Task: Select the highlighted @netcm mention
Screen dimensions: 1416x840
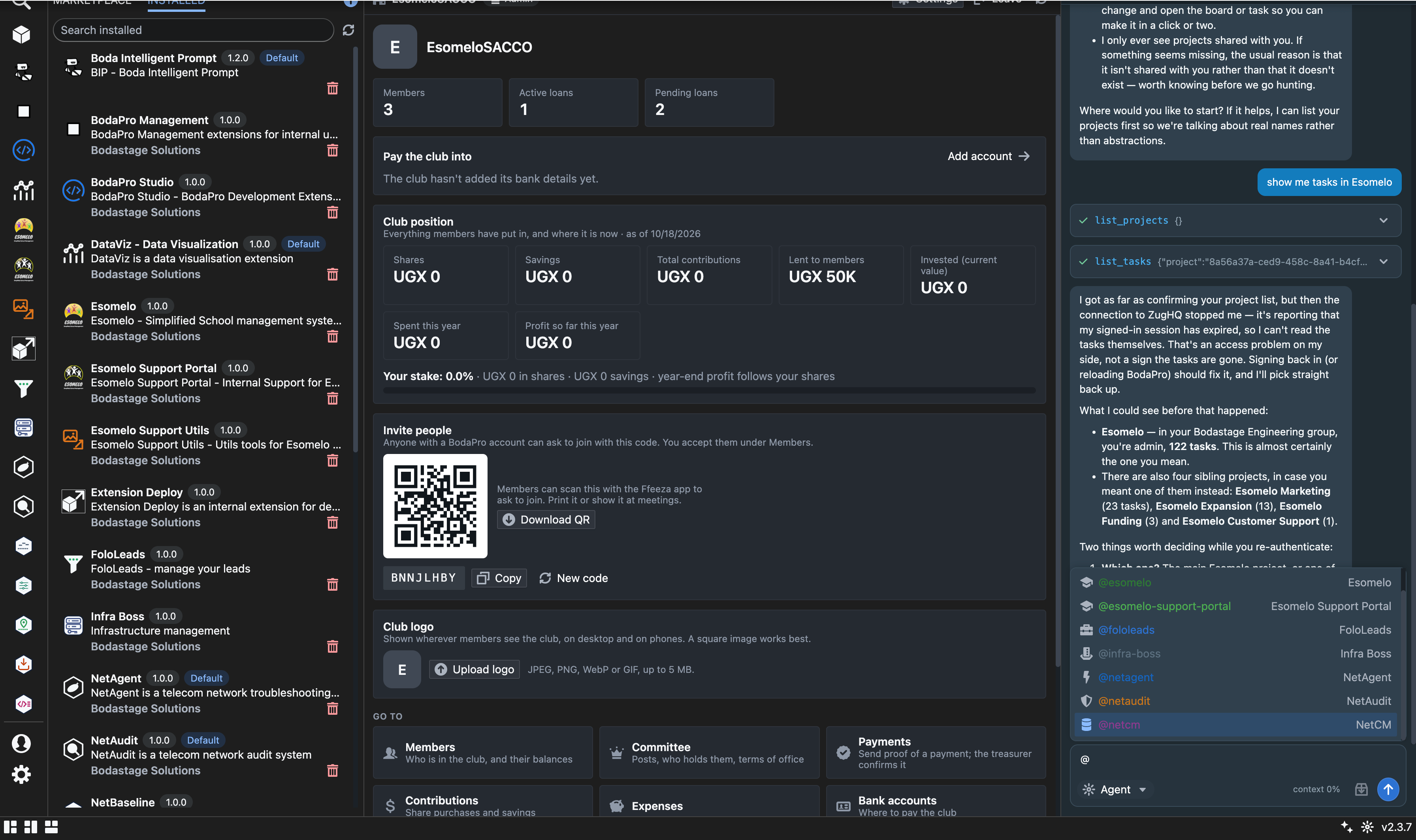Action: click(x=1235, y=725)
